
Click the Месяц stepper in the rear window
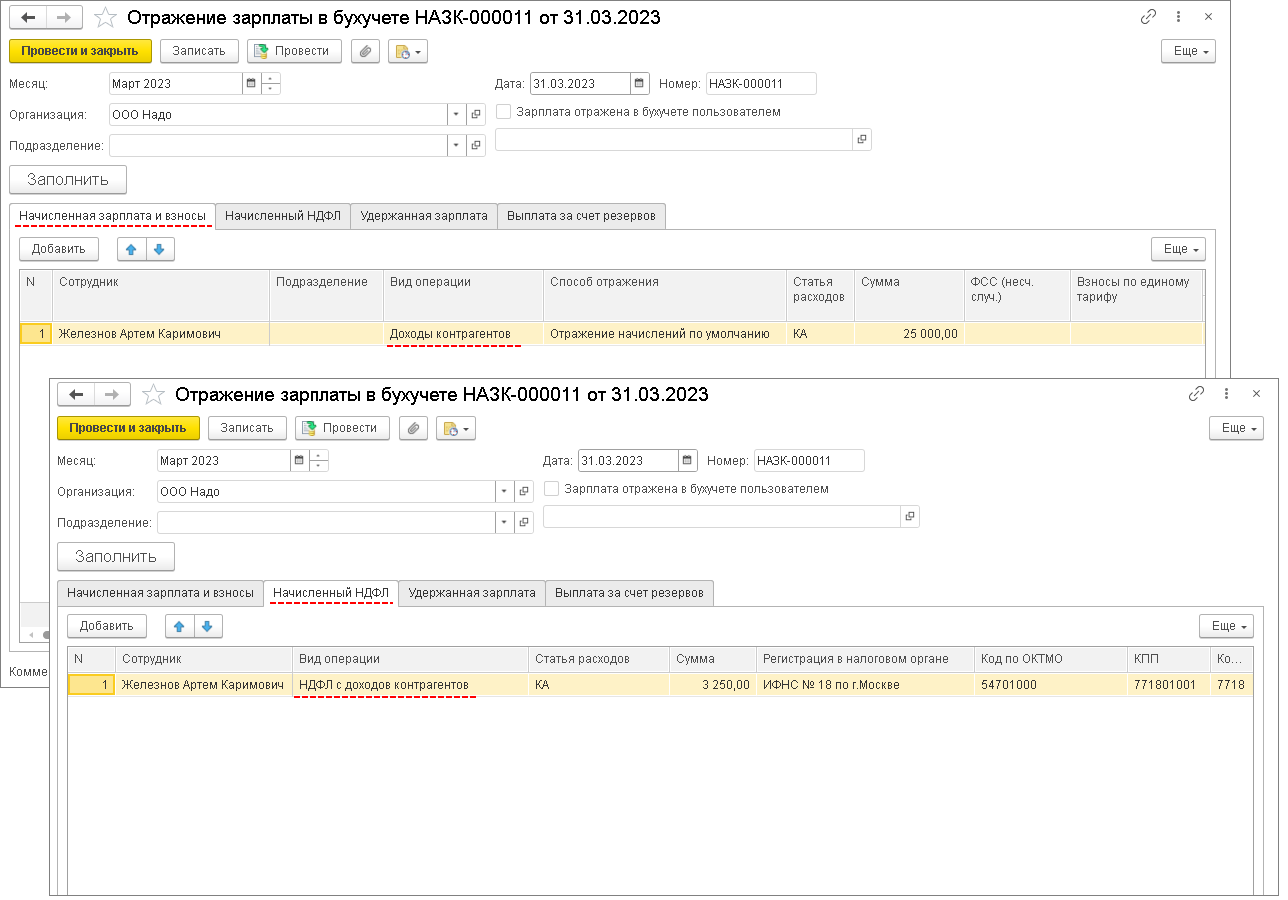pyautogui.click(x=271, y=84)
